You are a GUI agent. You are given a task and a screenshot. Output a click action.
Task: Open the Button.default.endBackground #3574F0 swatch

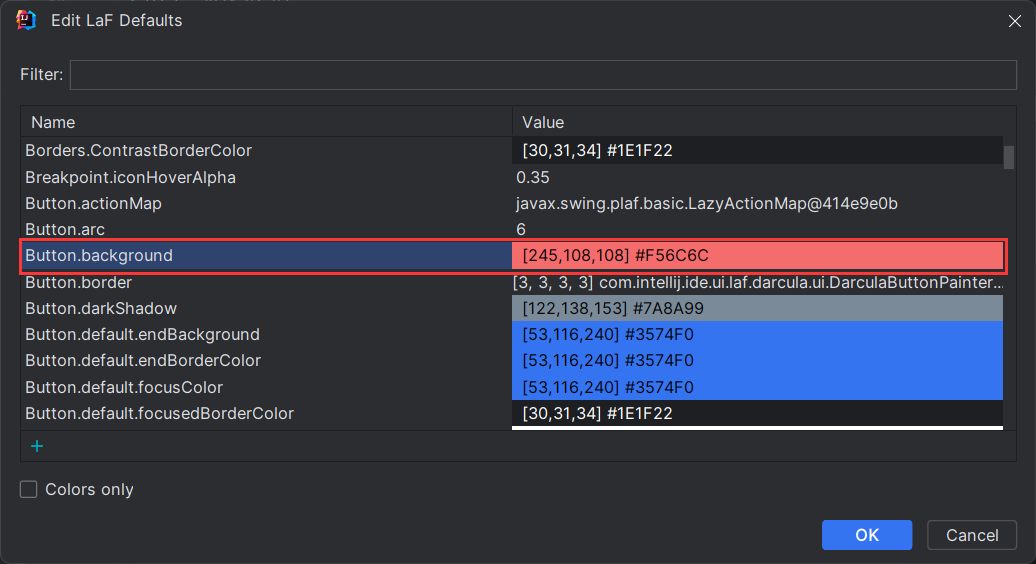757,334
